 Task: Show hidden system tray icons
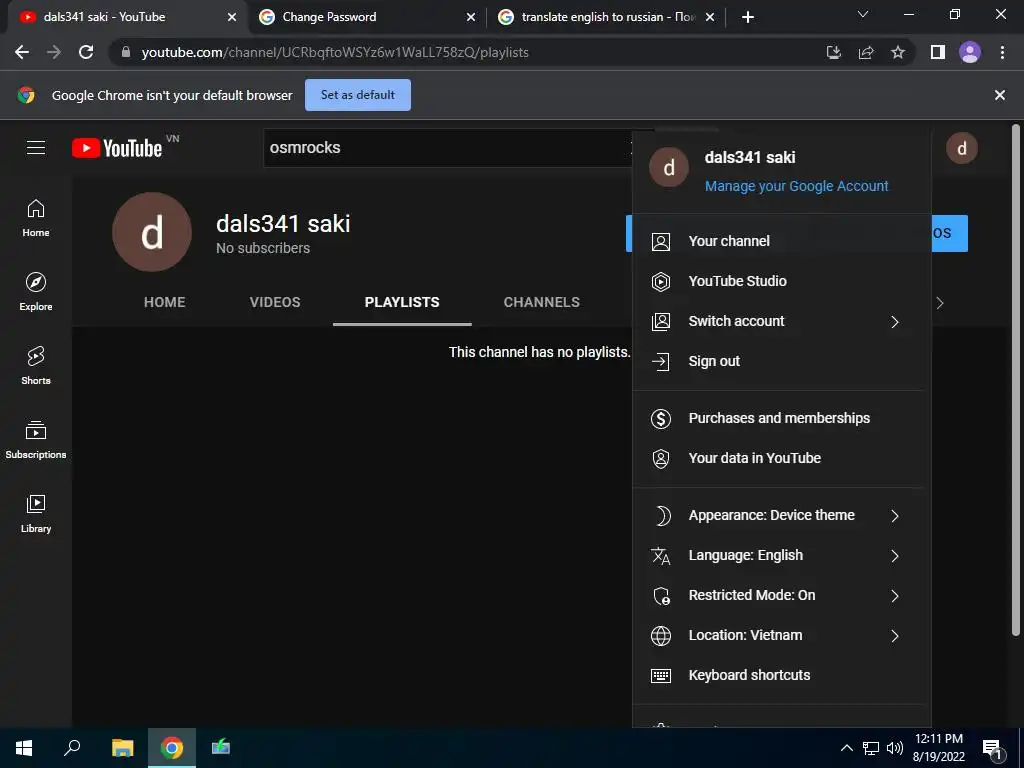point(846,748)
